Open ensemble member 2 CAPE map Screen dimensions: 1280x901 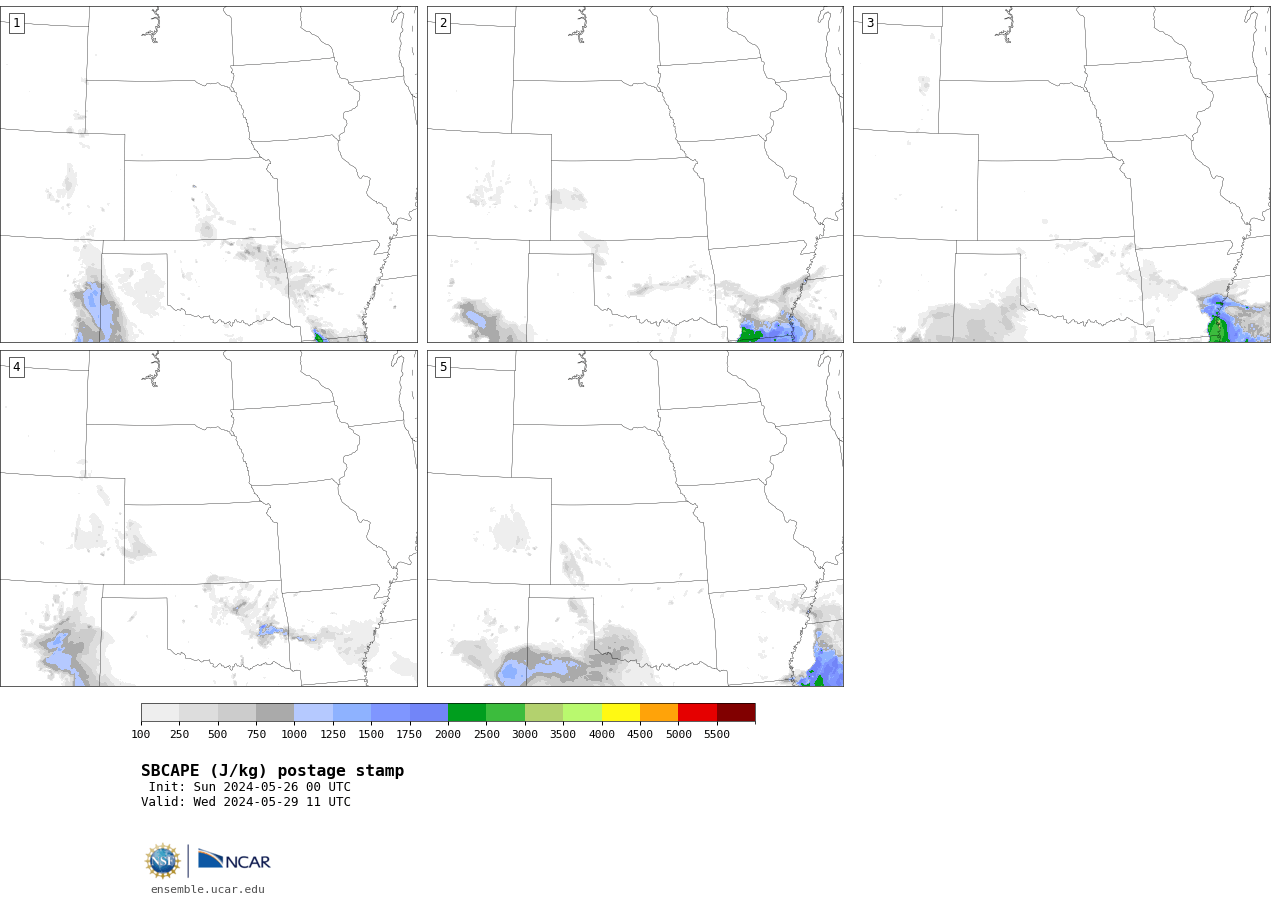(x=635, y=174)
